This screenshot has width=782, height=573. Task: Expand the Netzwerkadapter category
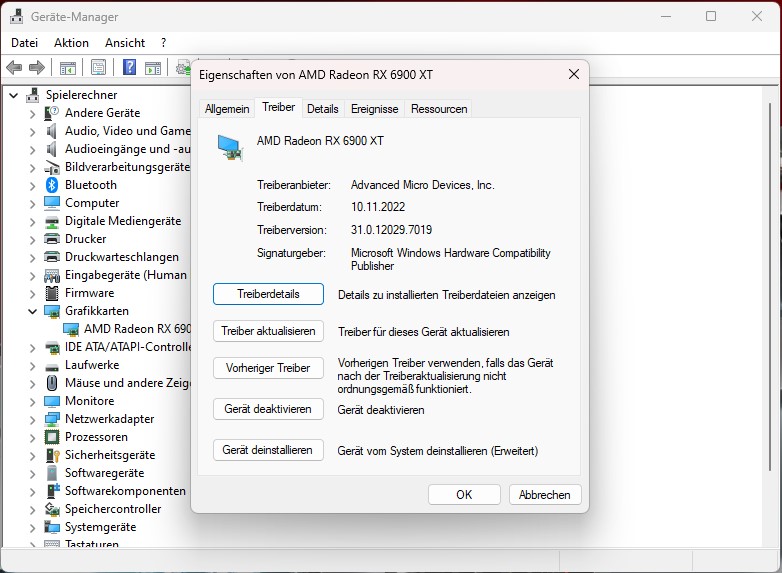click(32, 419)
